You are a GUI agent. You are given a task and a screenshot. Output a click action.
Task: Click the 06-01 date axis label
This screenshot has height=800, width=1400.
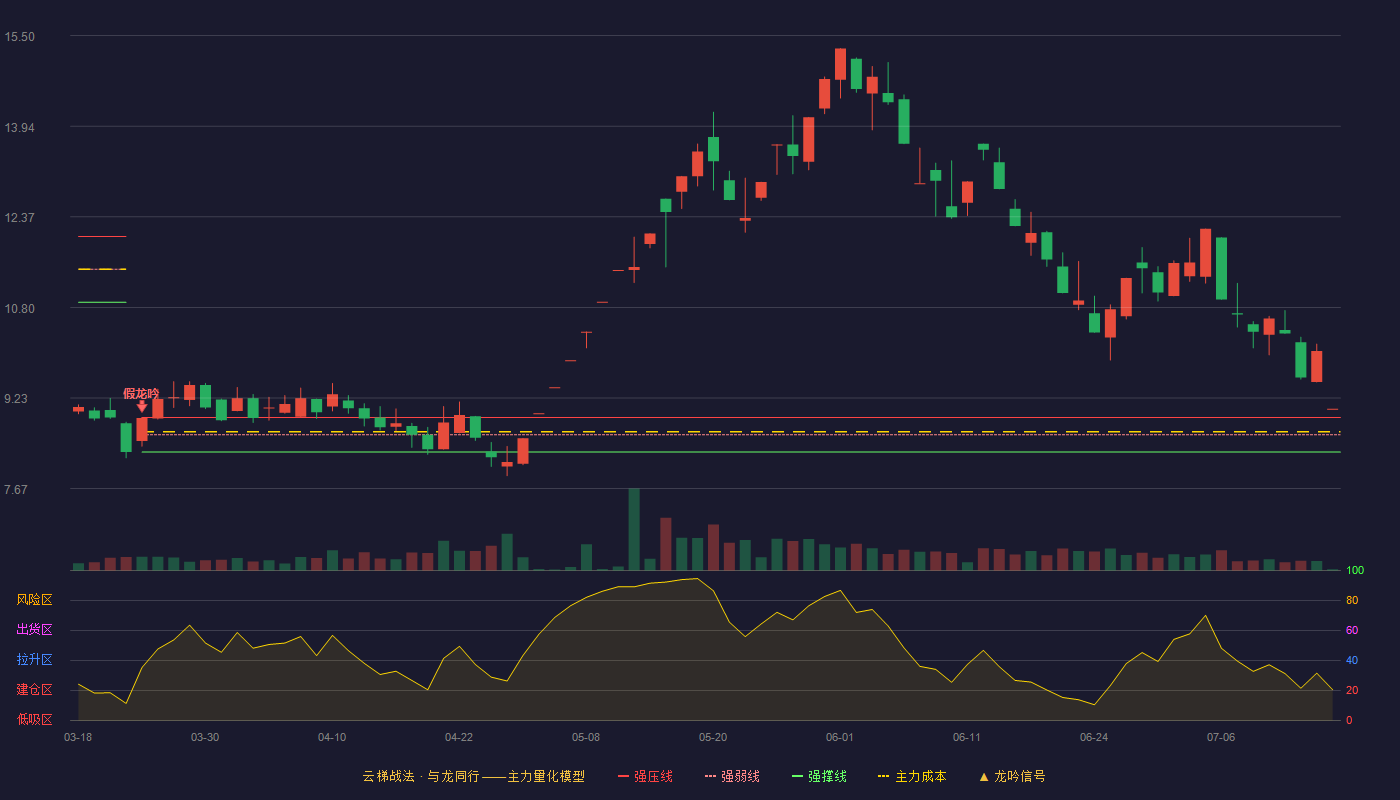pyautogui.click(x=840, y=737)
